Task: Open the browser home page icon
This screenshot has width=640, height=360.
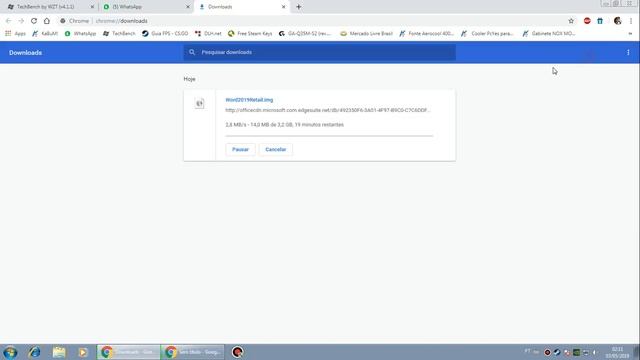Action: point(47,21)
